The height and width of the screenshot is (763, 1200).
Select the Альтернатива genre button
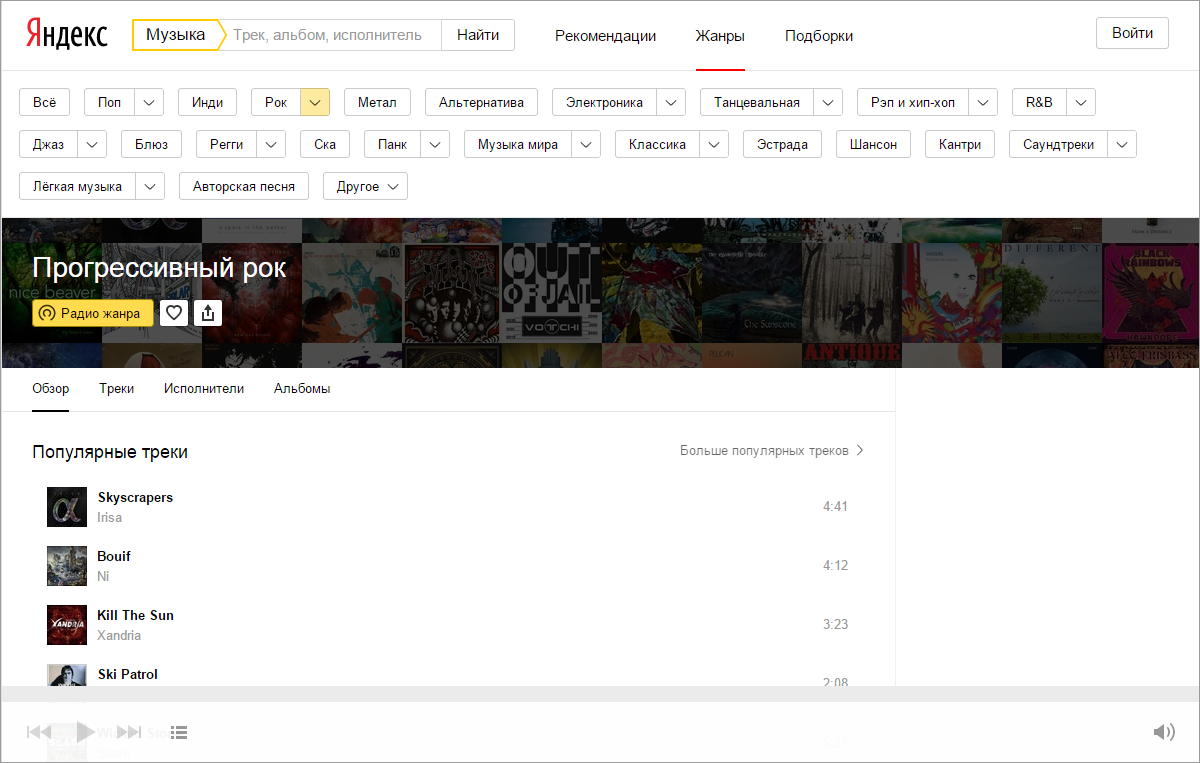click(x=481, y=102)
